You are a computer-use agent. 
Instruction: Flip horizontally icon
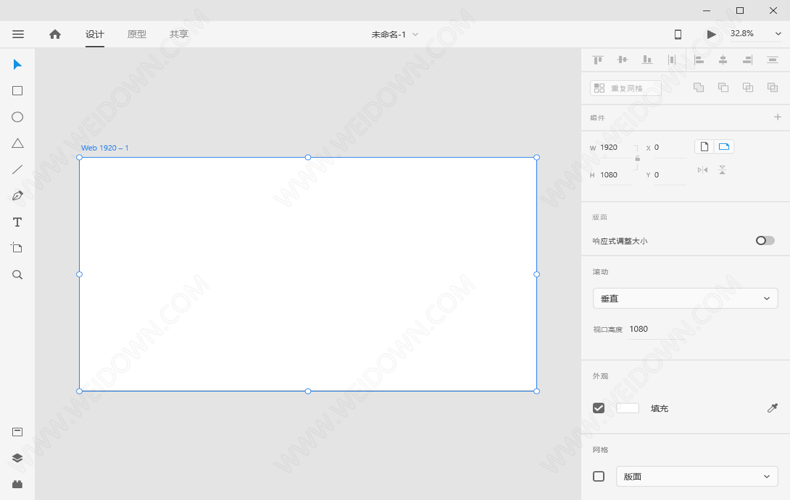pyautogui.click(x=703, y=170)
